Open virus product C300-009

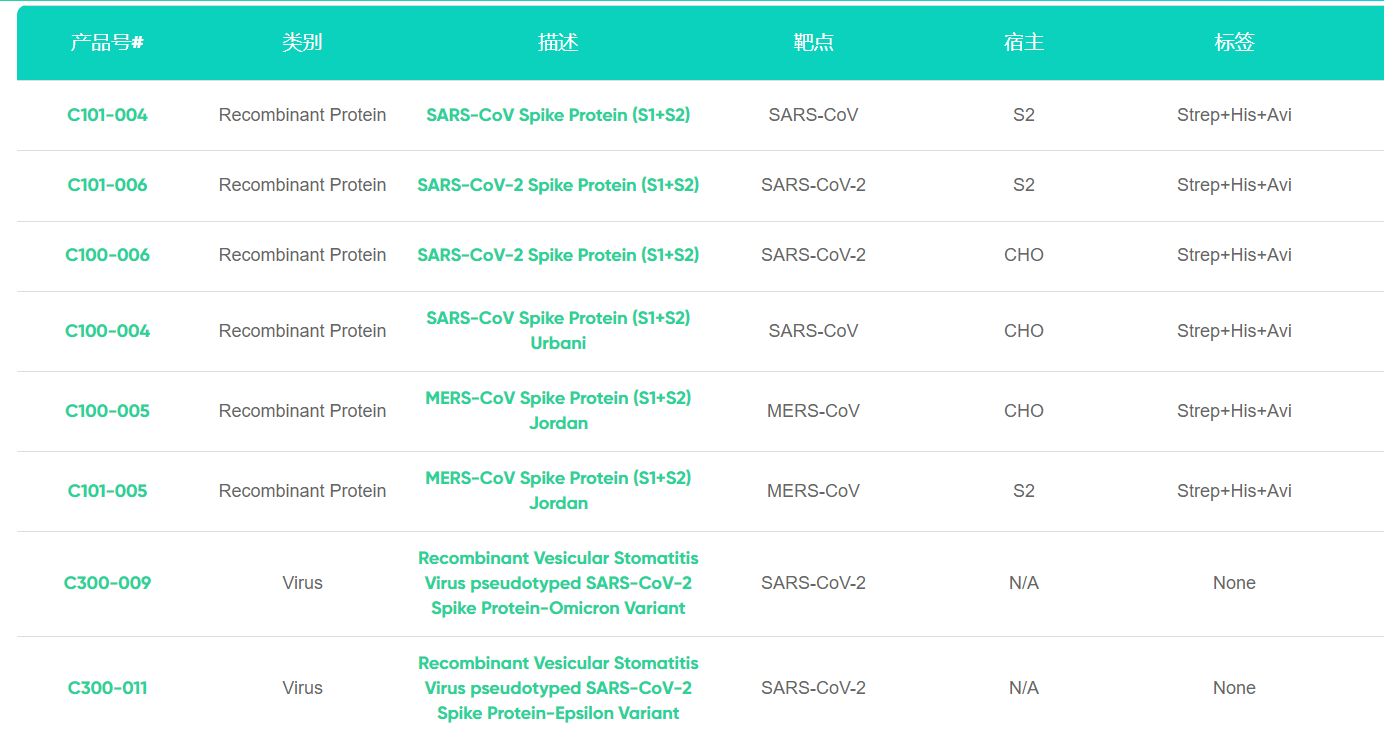tap(107, 583)
